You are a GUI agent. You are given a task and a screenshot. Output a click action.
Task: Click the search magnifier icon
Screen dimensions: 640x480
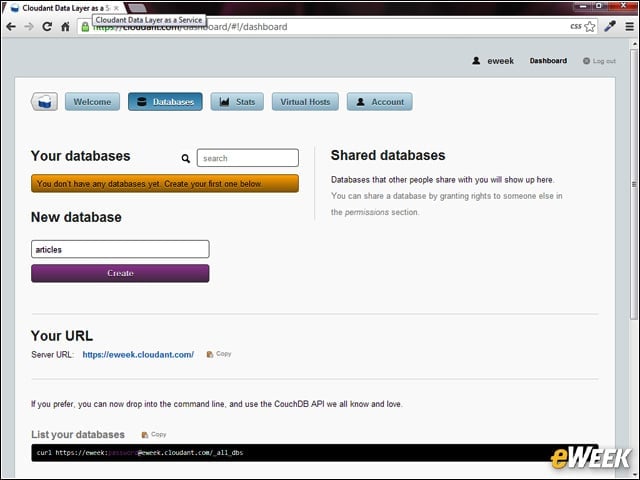click(185, 158)
